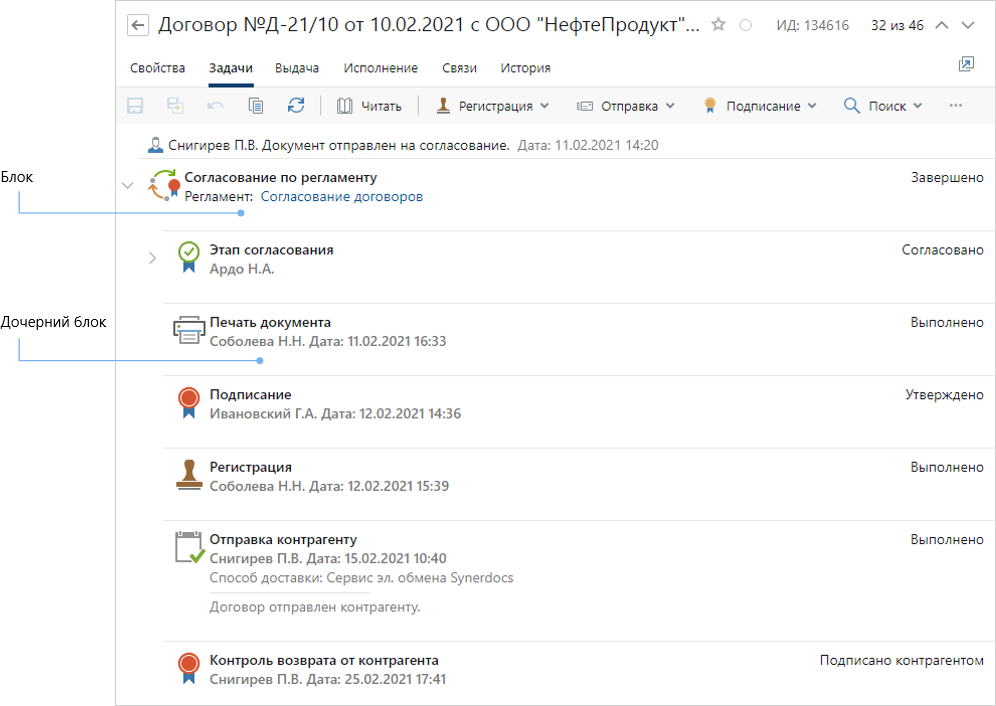Star the document as favorite

[718, 25]
